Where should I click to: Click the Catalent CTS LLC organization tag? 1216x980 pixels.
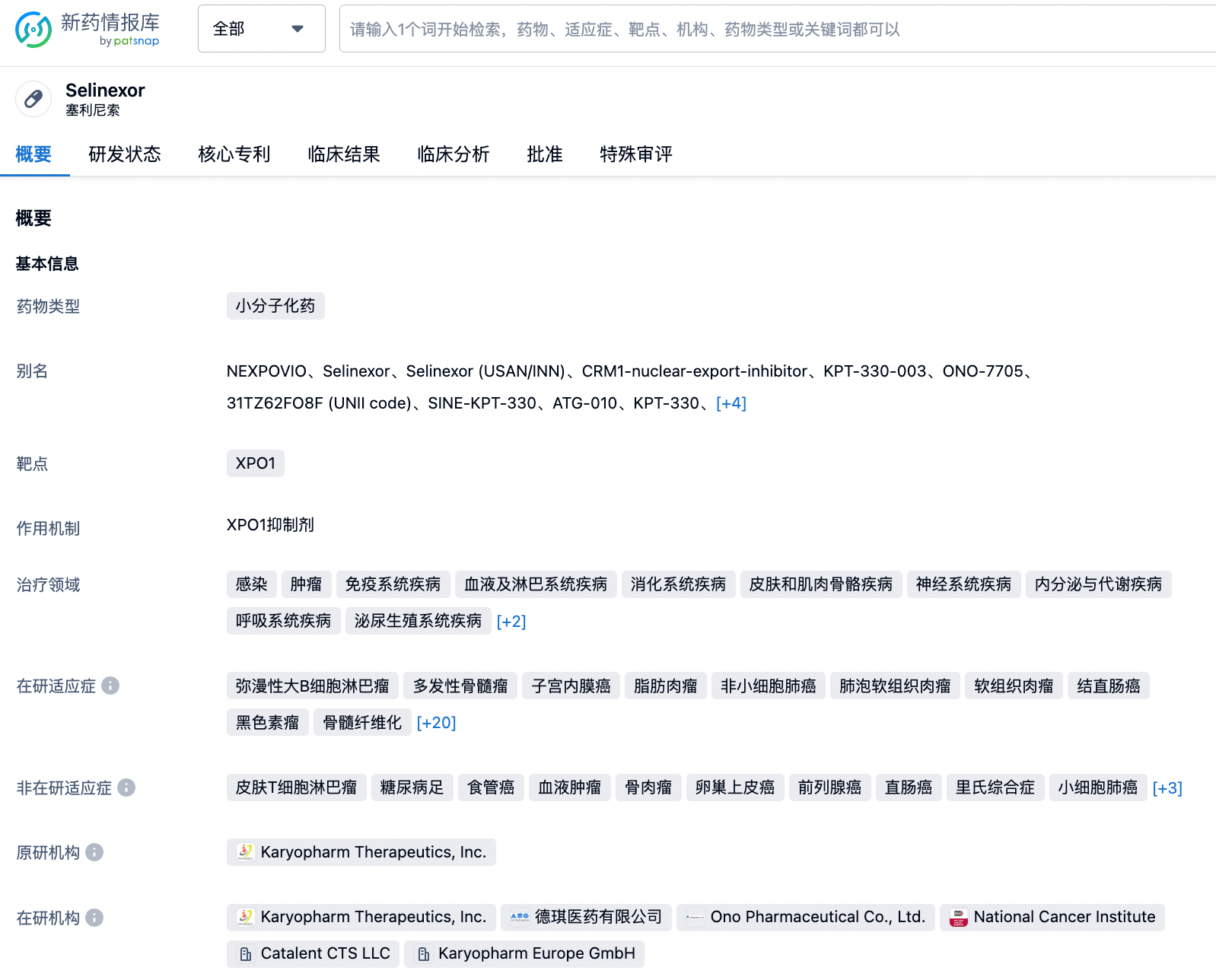click(x=313, y=954)
